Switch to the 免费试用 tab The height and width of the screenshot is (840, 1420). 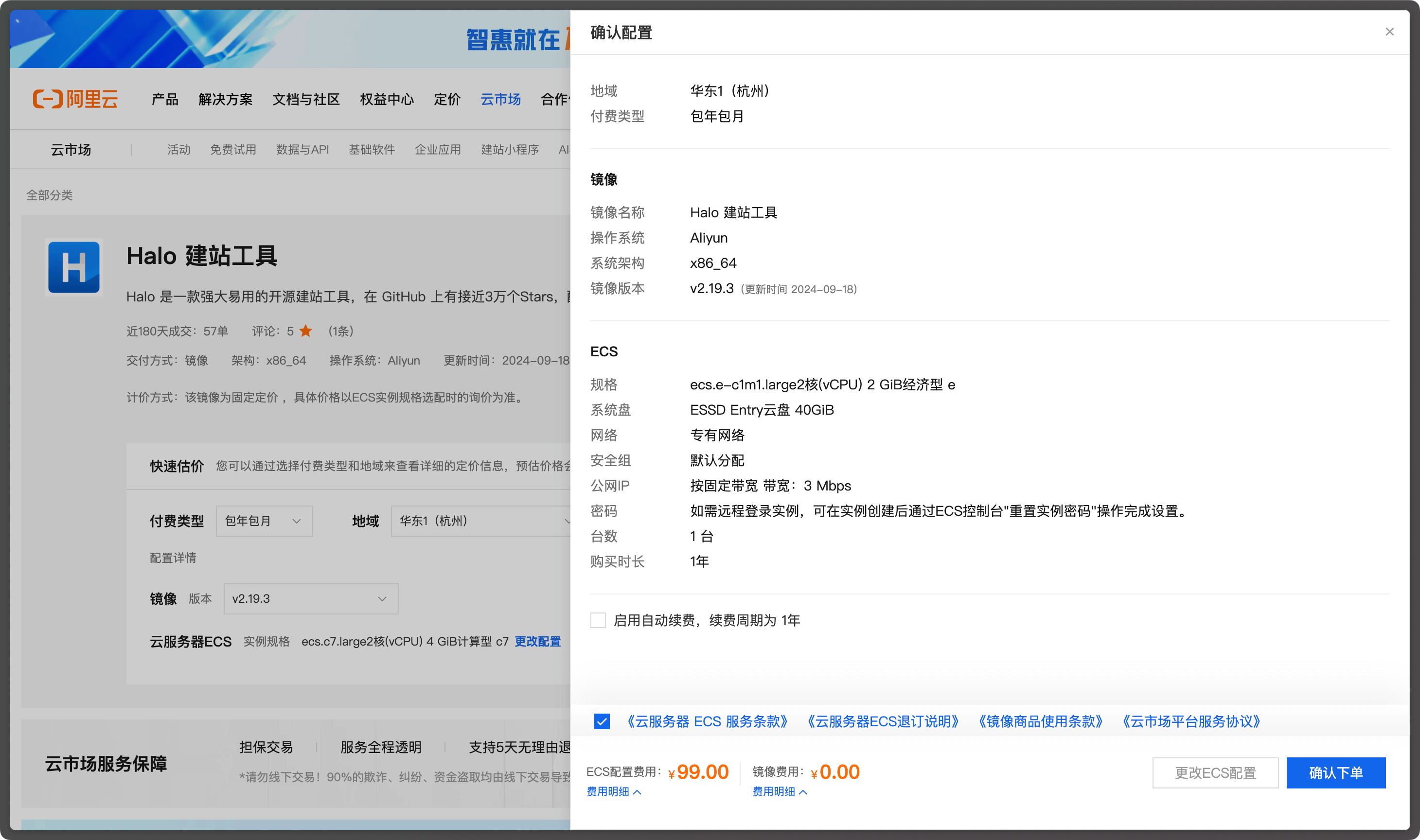point(233,149)
